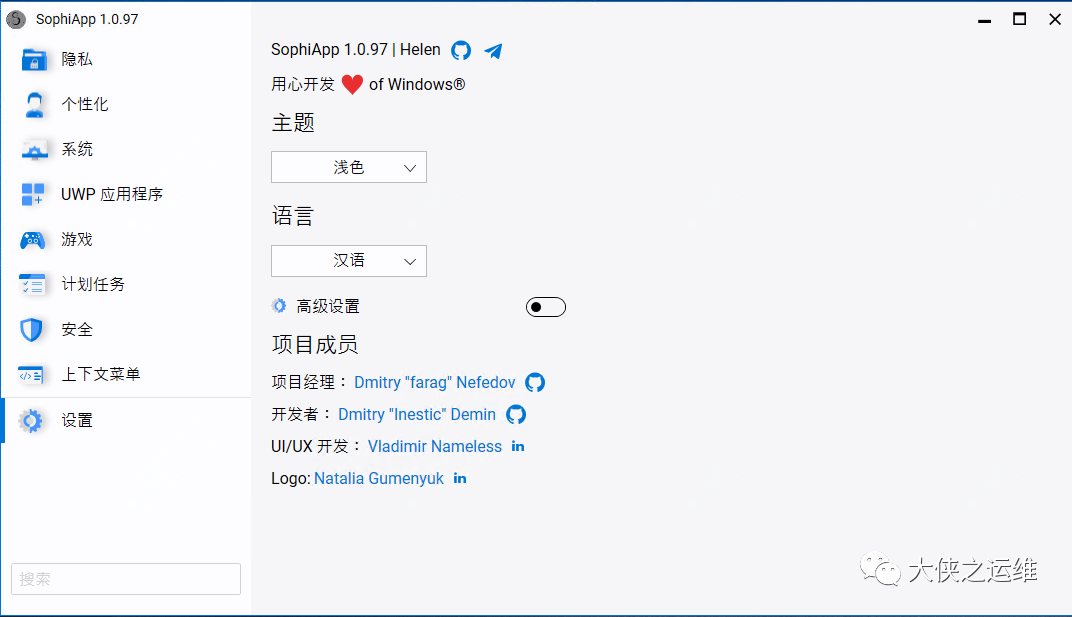Select the 安全 label in sidebar
The width and height of the screenshot is (1072, 617).
(x=77, y=330)
